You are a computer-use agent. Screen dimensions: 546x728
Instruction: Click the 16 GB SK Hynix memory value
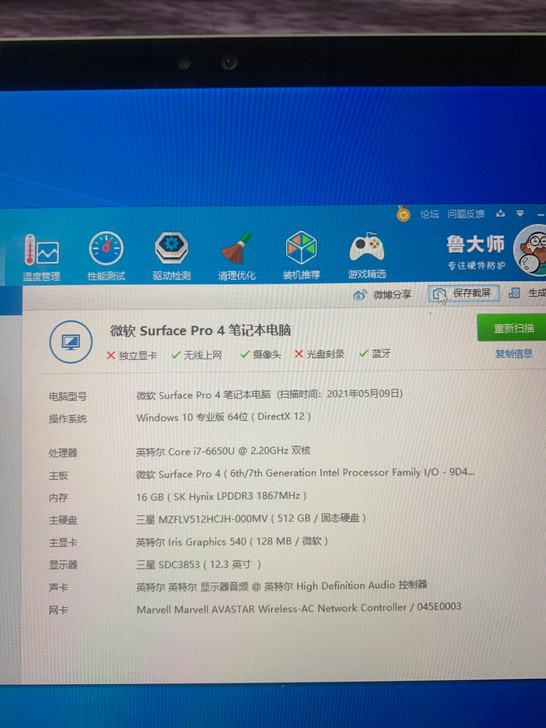coord(221,496)
